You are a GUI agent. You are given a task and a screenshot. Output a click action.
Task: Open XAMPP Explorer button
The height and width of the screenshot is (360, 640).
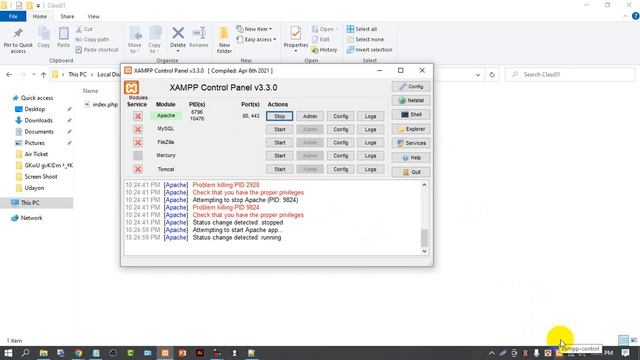tap(411, 129)
